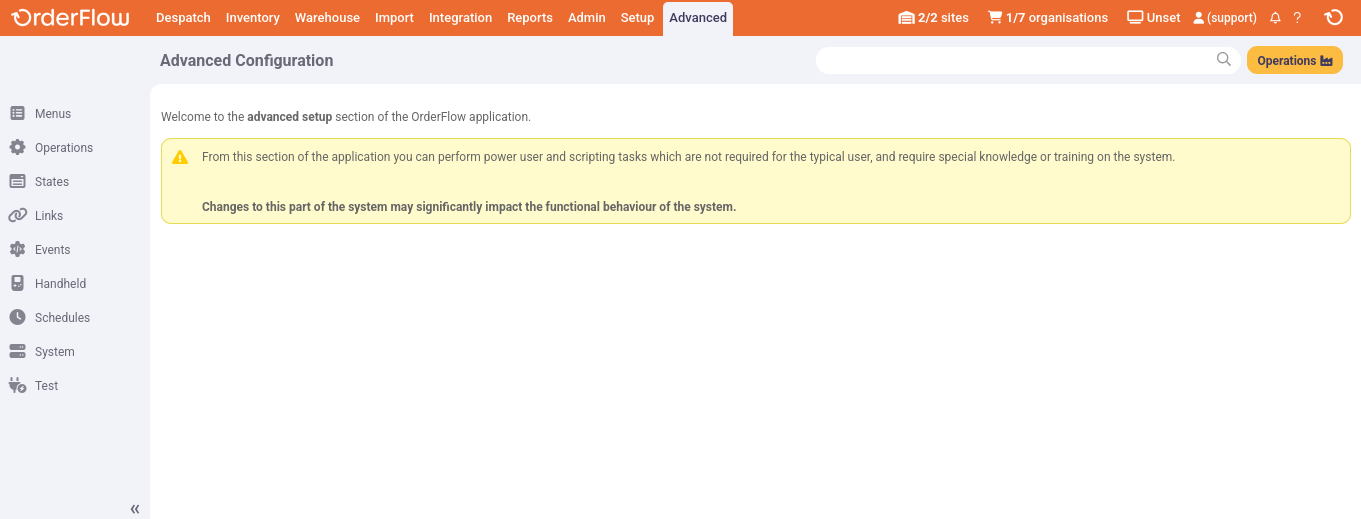Click the Menus list icon in sidebar
Viewport: 1361px width, 519px height.
[x=17, y=114]
